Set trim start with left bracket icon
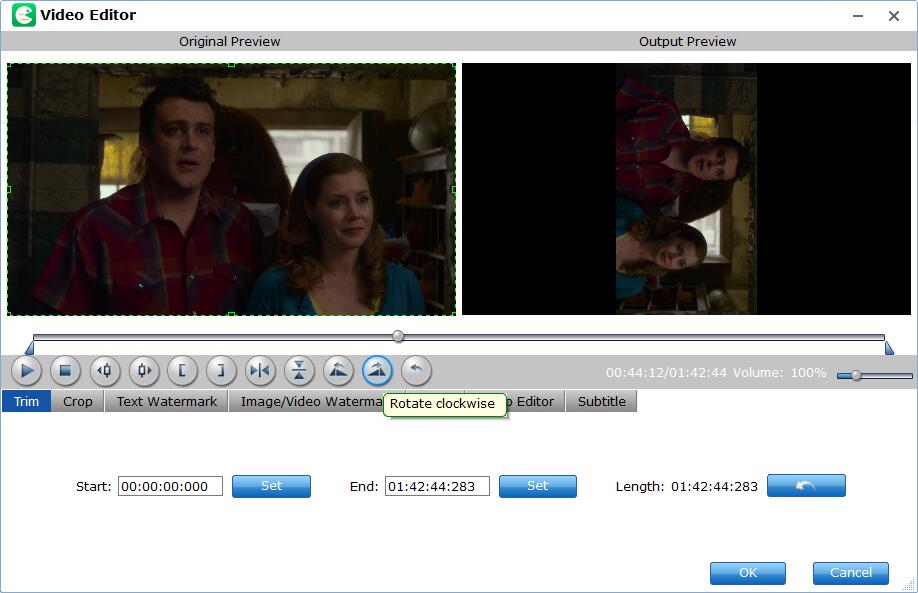The height and width of the screenshot is (593, 918). (x=183, y=371)
